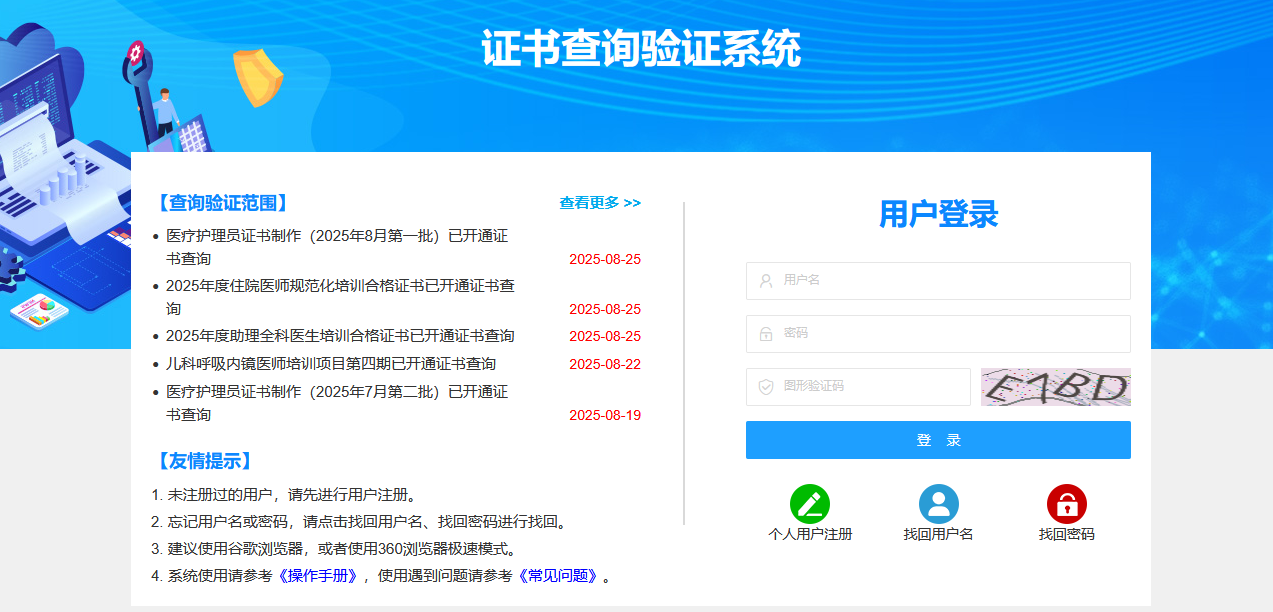
Task: Open the 查看更多 >> link
Action: 600,203
